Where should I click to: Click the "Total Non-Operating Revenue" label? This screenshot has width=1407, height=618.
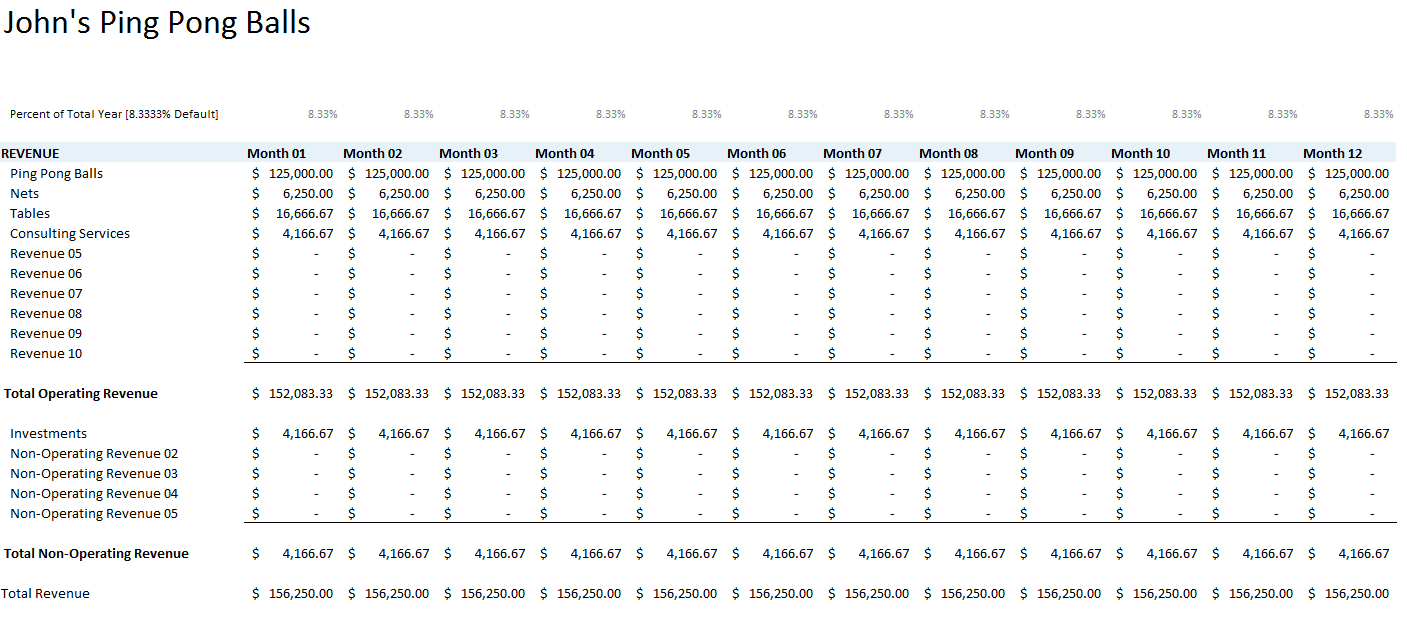[x=97, y=553]
